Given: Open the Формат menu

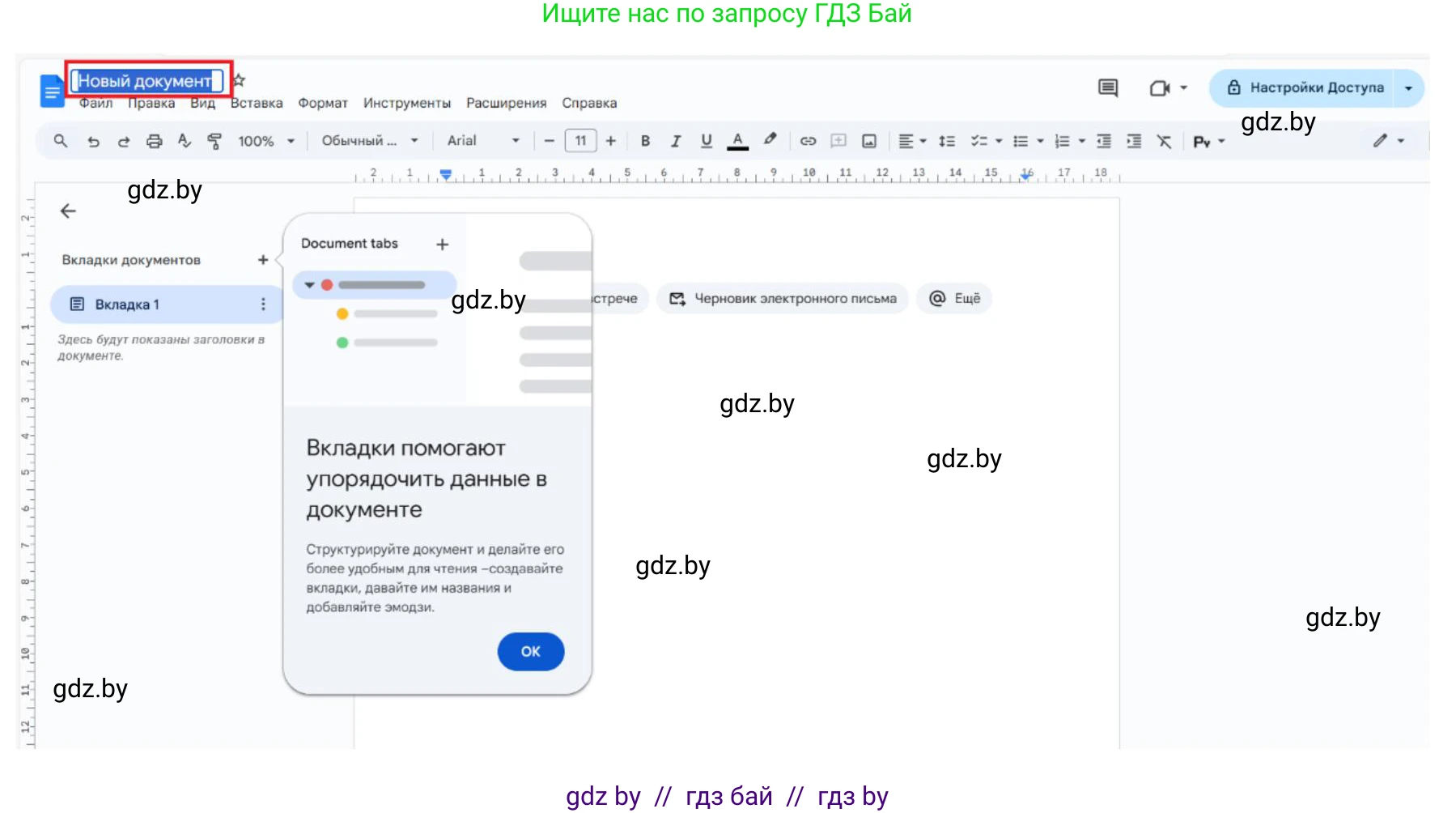Looking at the screenshot, I should click(322, 103).
